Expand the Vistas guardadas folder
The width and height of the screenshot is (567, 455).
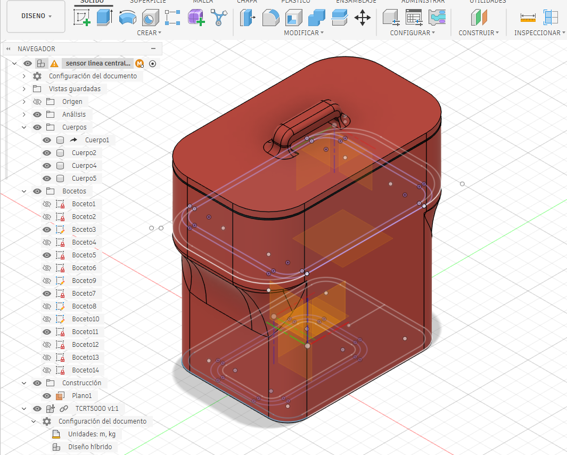[x=24, y=89]
